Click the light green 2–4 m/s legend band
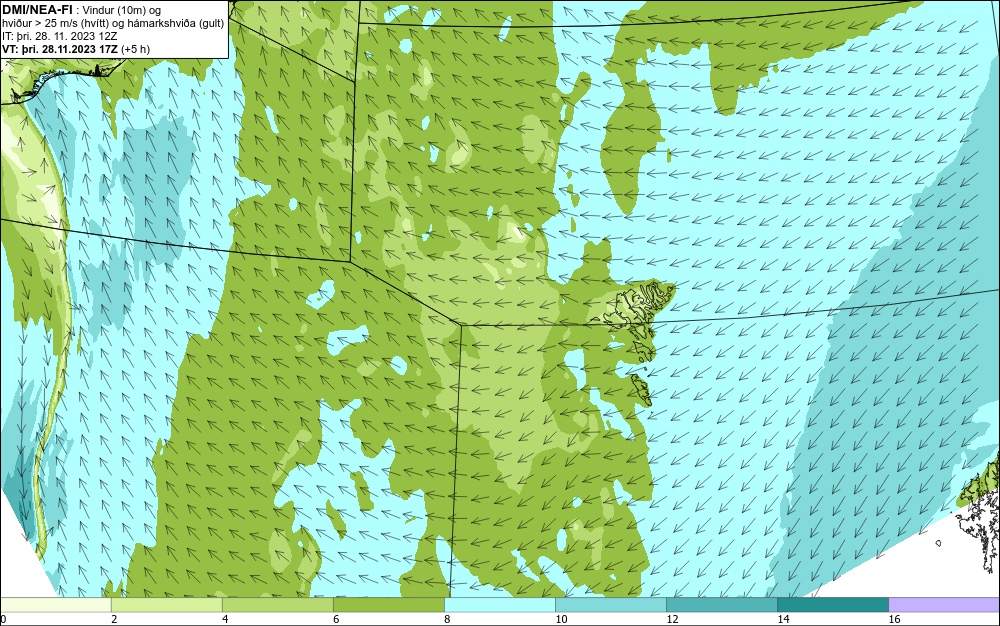Screen dimensions: 1000x626 [x=166, y=605]
